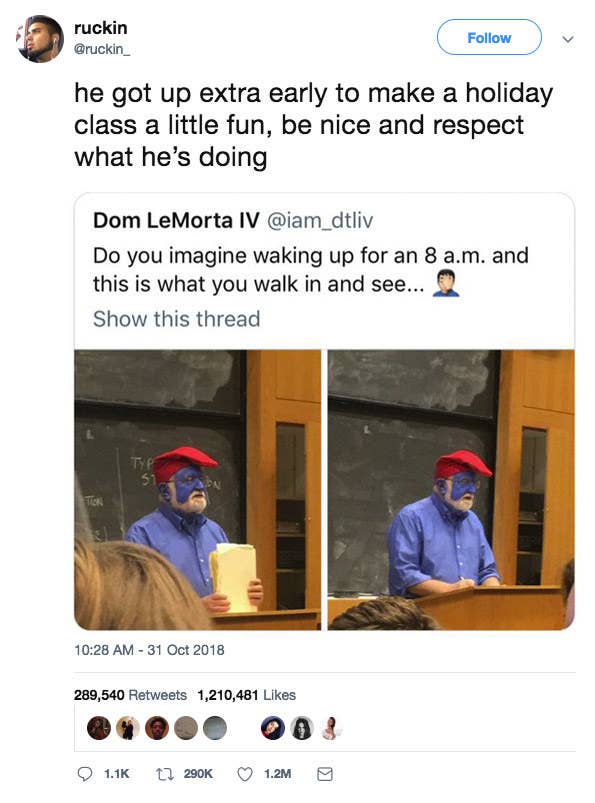Screen dimensions: 595x803
Task: Click the third liker avatar in the row
Action: coord(157,728)
